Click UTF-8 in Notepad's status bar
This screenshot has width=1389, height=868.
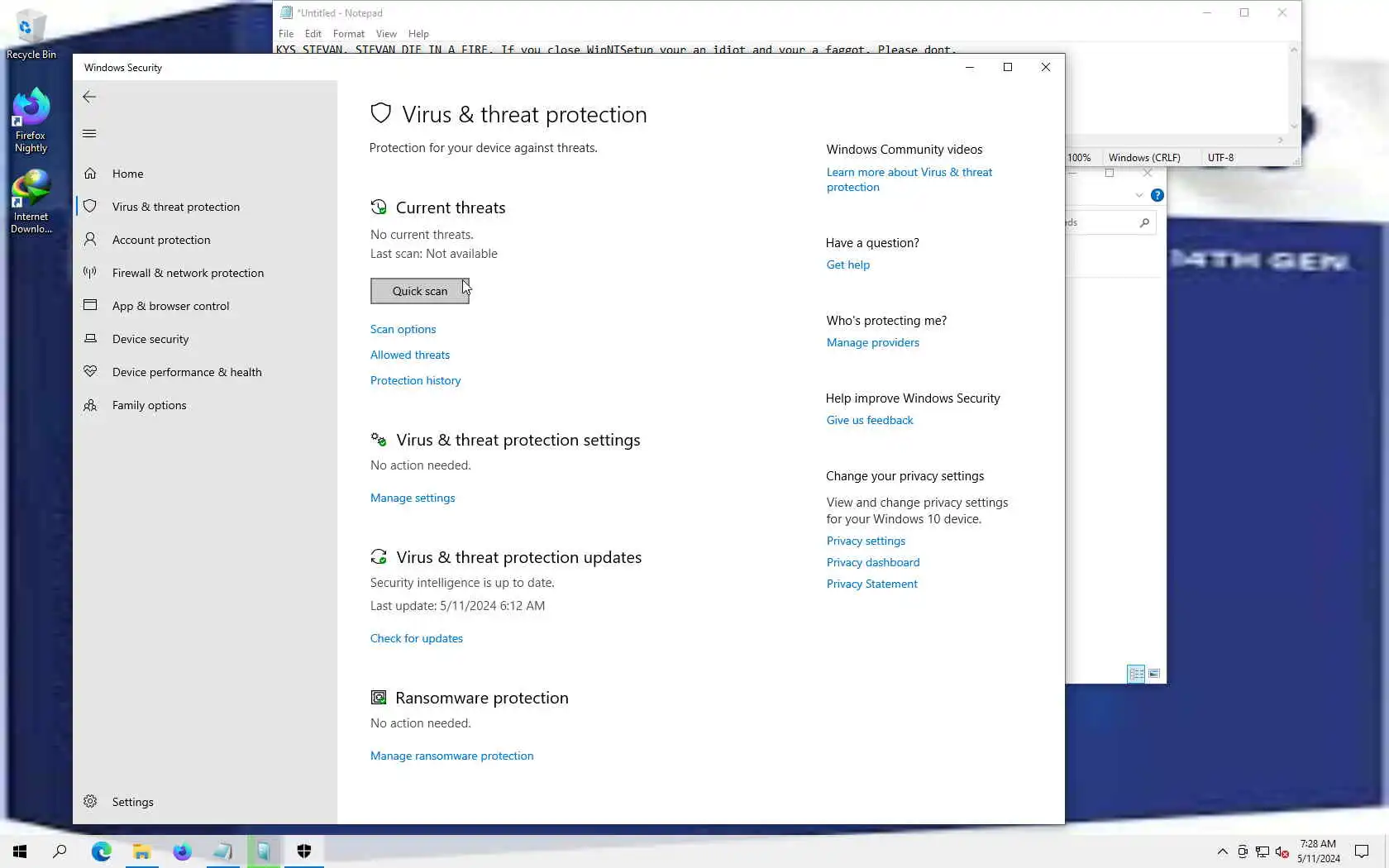point(1220,158)
